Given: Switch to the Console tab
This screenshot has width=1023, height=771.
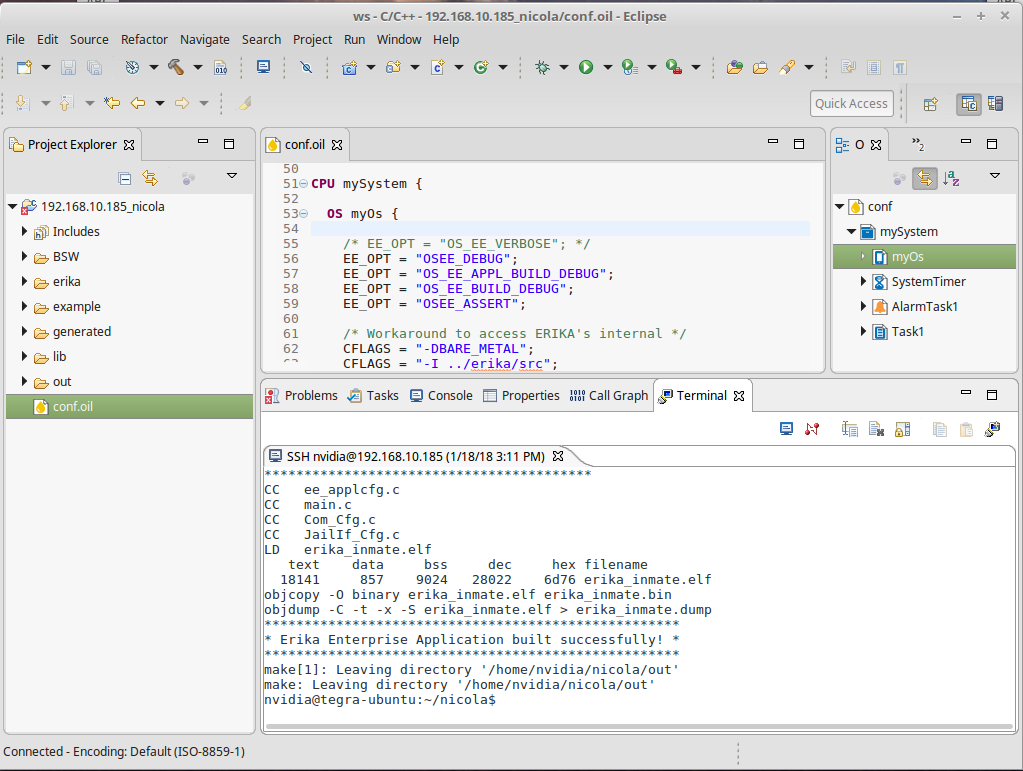Looking at the screenshot, I should click(x=441, y=396).
